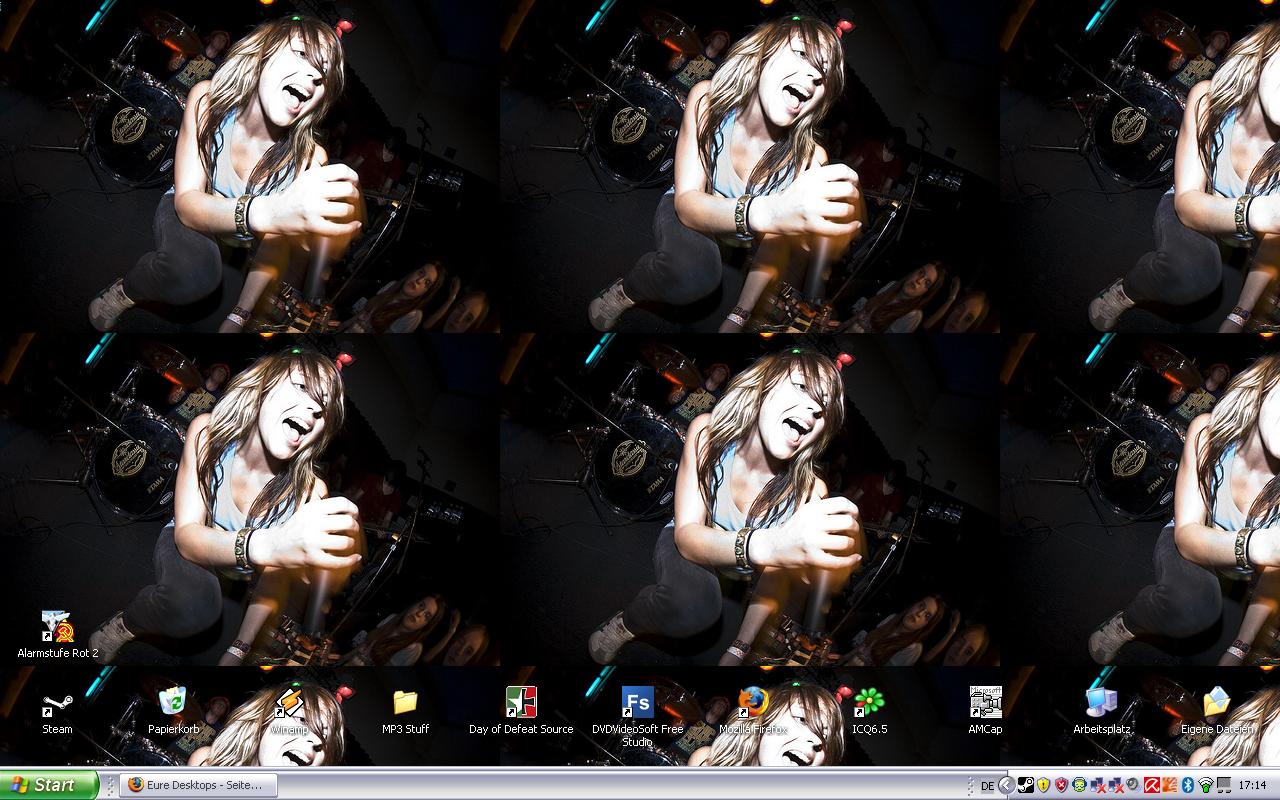The image size is (1280, 800).
Task: Open the red shield security alert
Action: 1062,785
